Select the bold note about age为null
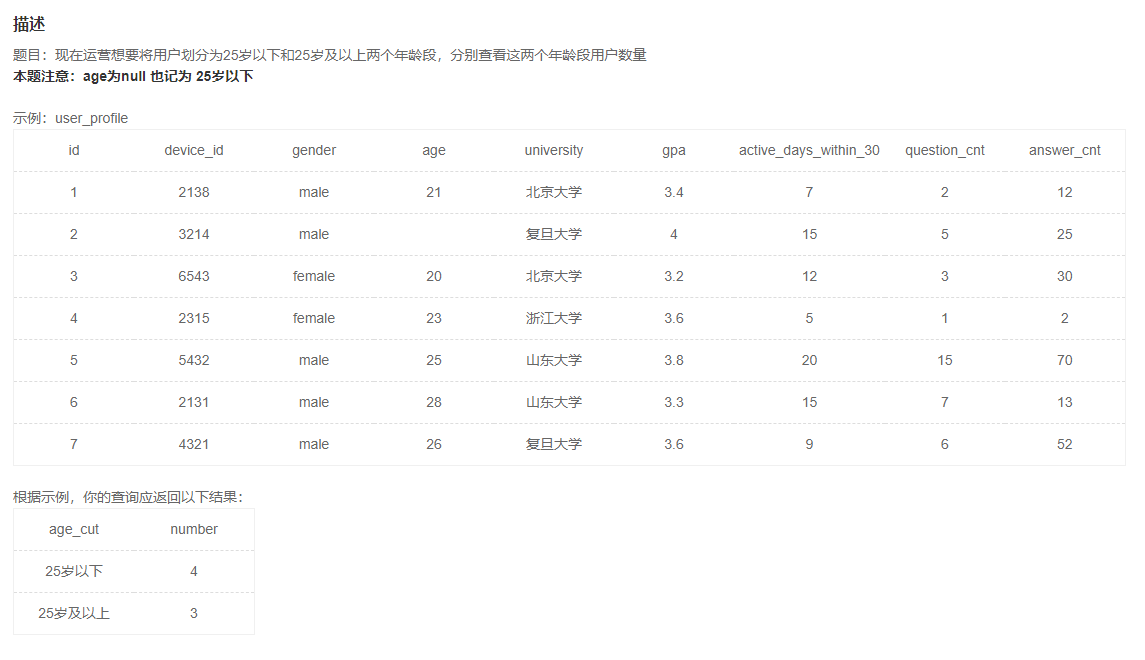The image size is (1145, 660). pyautogui.click(x=133, y=76)
